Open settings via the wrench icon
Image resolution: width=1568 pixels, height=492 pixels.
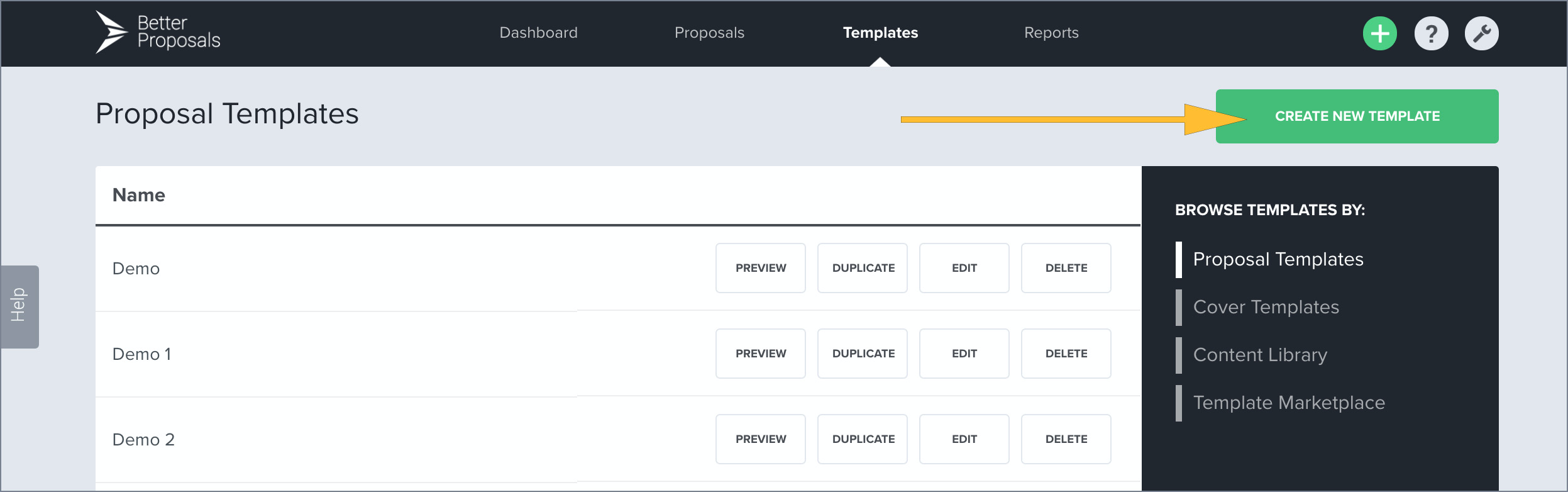click(1482, 33)
